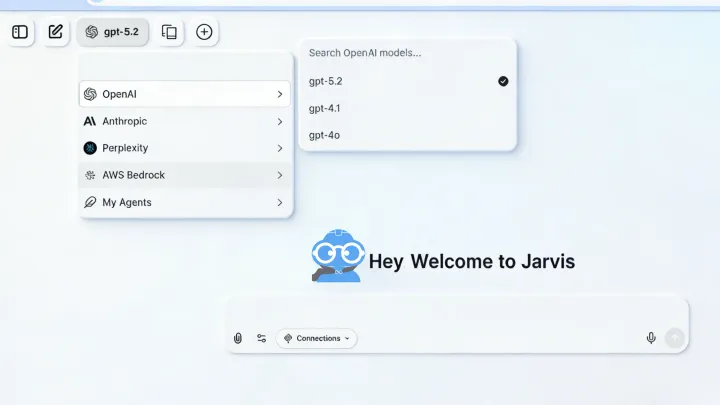Expand the Connections chevron arrow
The image size is (720, 405).
coord(347,338)
